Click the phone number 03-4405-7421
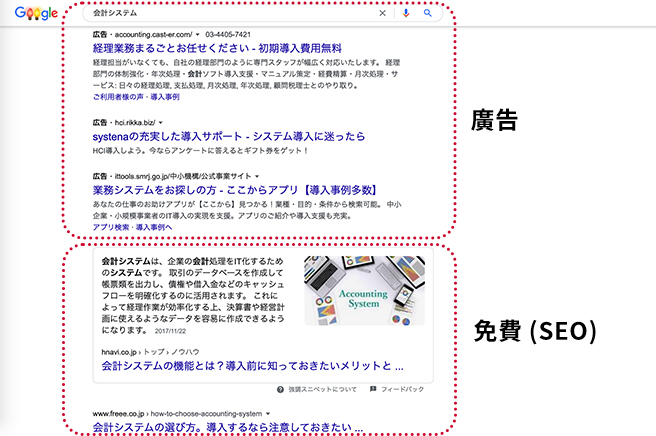This screenshot has width=656, height=436. click(x=228, y=34)
